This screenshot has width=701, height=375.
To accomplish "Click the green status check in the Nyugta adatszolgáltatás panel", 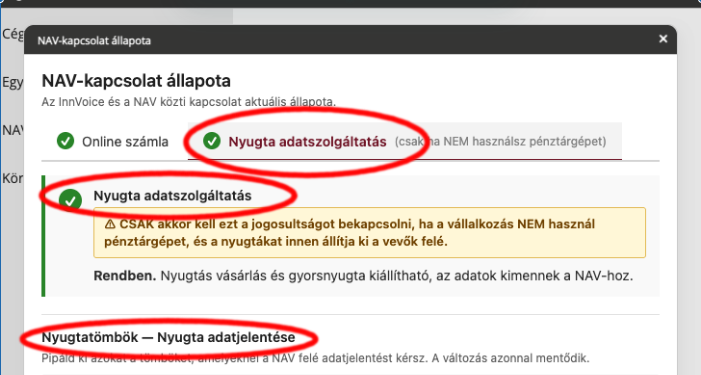I will [70, 199].
